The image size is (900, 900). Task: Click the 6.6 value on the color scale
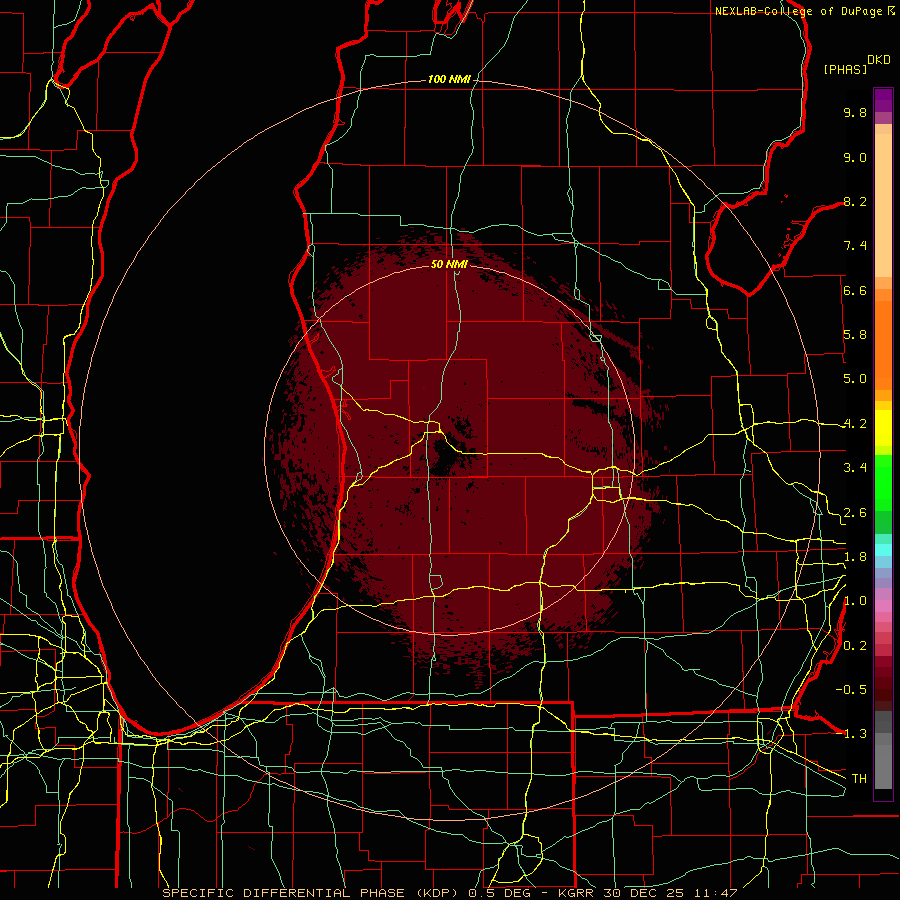(855, 290)
